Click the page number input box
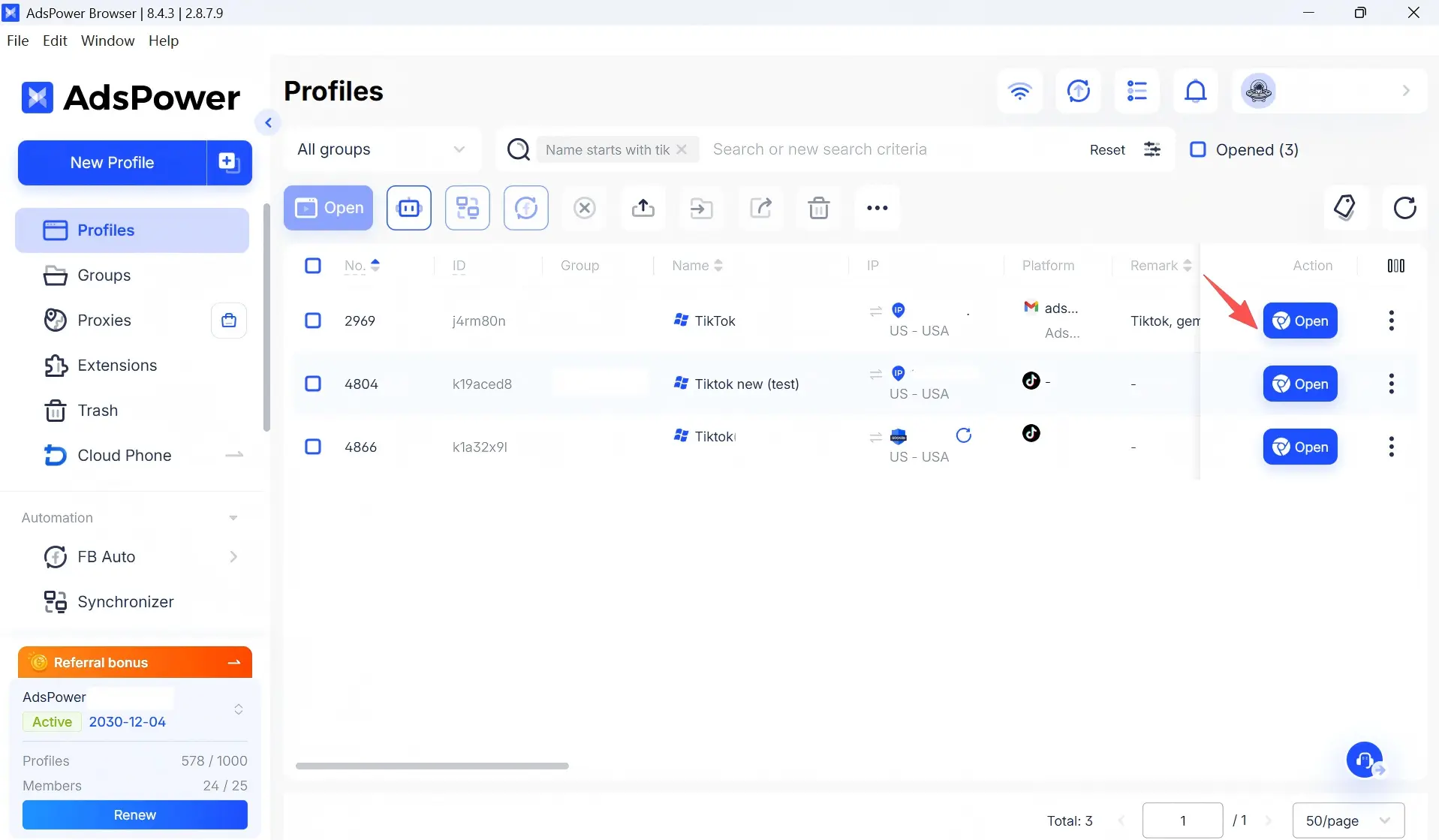 (1183, 820)
